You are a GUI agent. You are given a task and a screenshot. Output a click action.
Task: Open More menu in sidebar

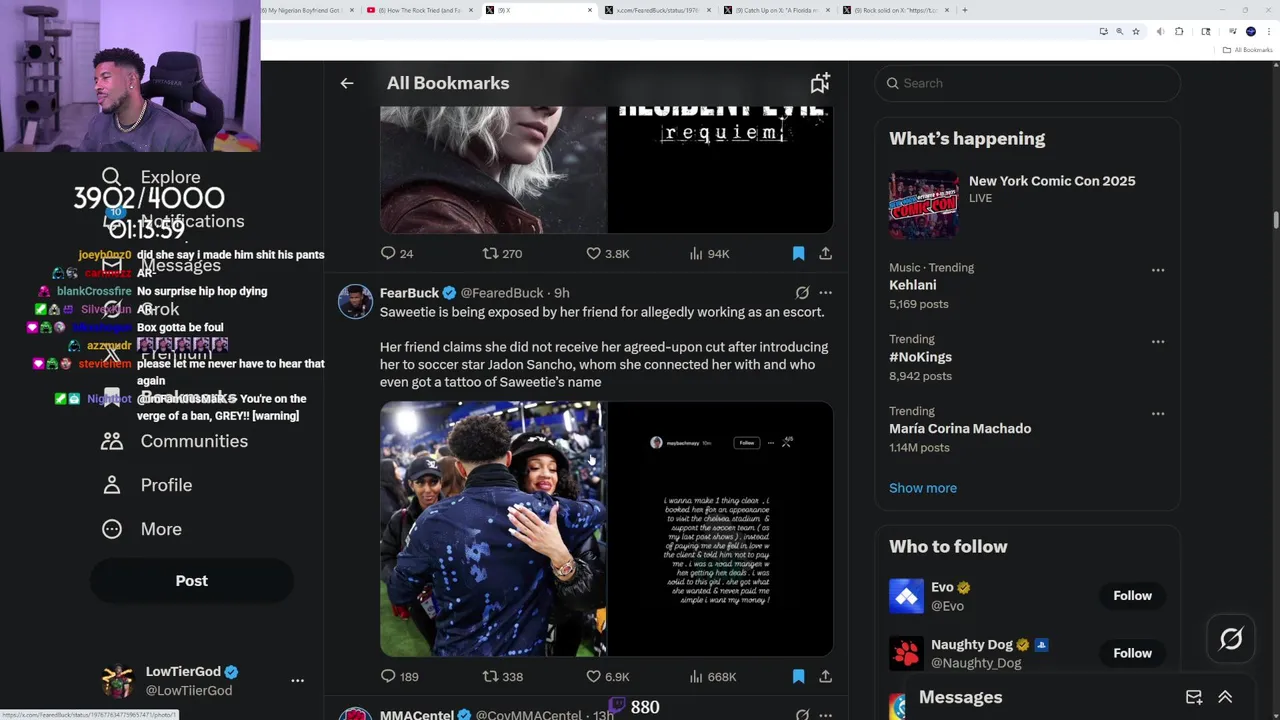click(142, 529)
